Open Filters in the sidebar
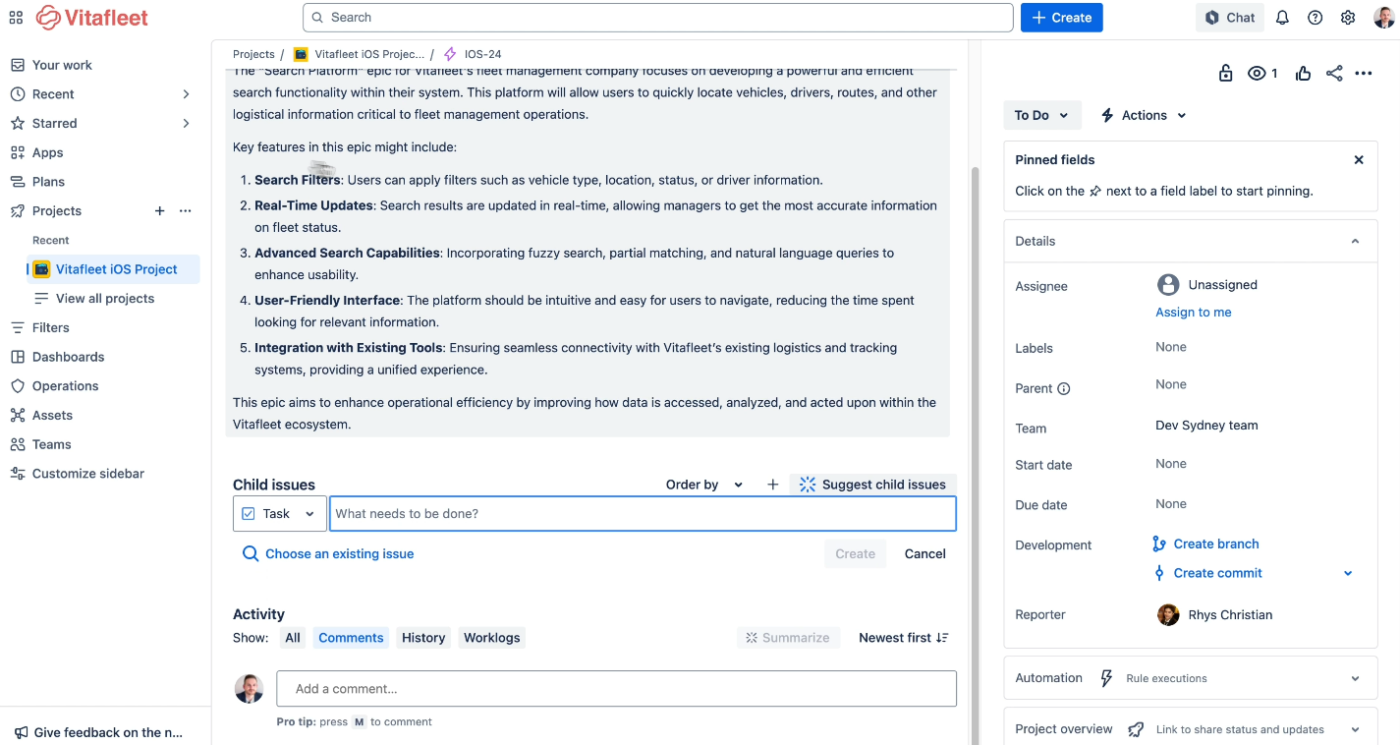This screenshot has height=745, width=1400. coord(50,327)
